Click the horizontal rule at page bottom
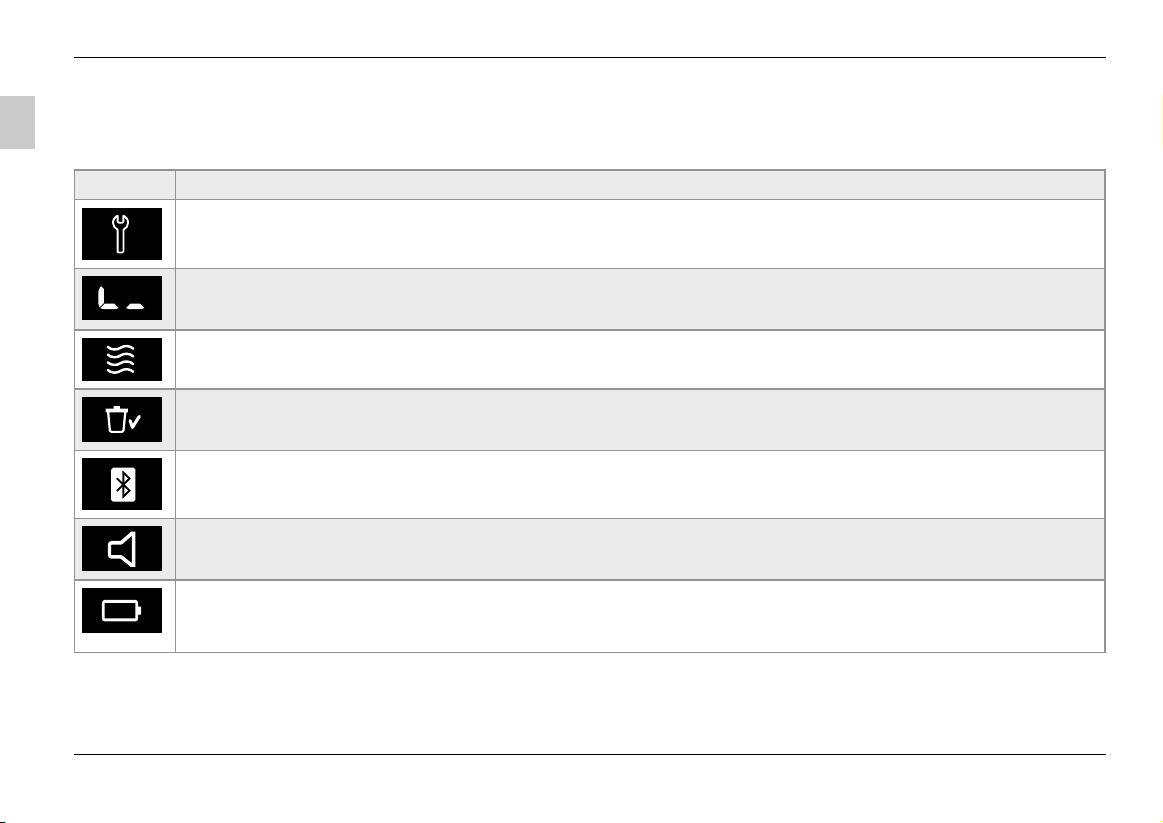The height and width of the screenshot is (823, 1163). 590,755
